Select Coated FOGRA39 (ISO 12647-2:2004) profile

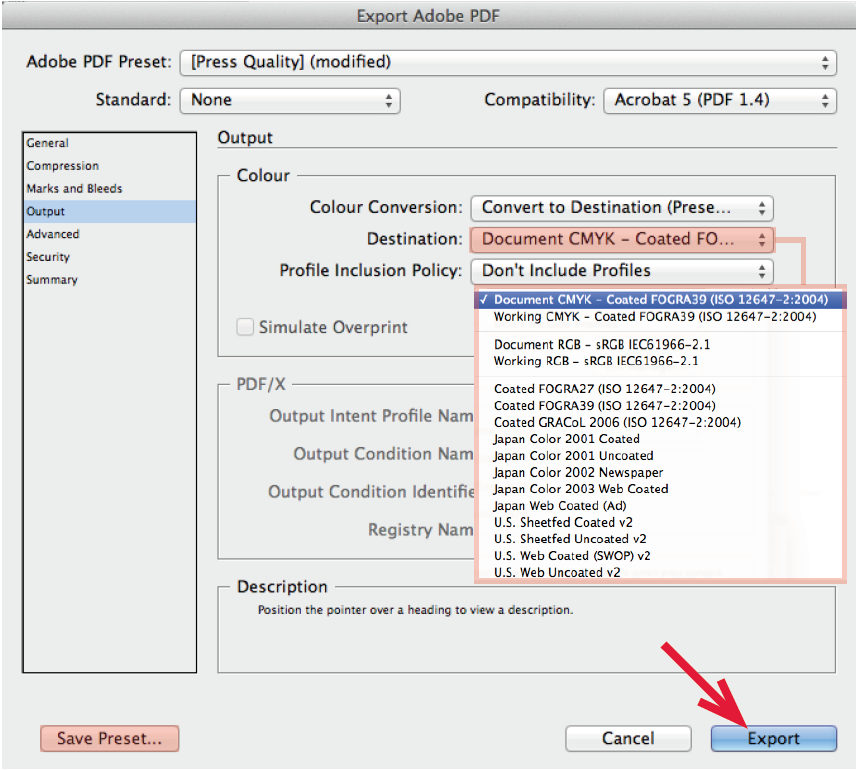click(660, 406)
